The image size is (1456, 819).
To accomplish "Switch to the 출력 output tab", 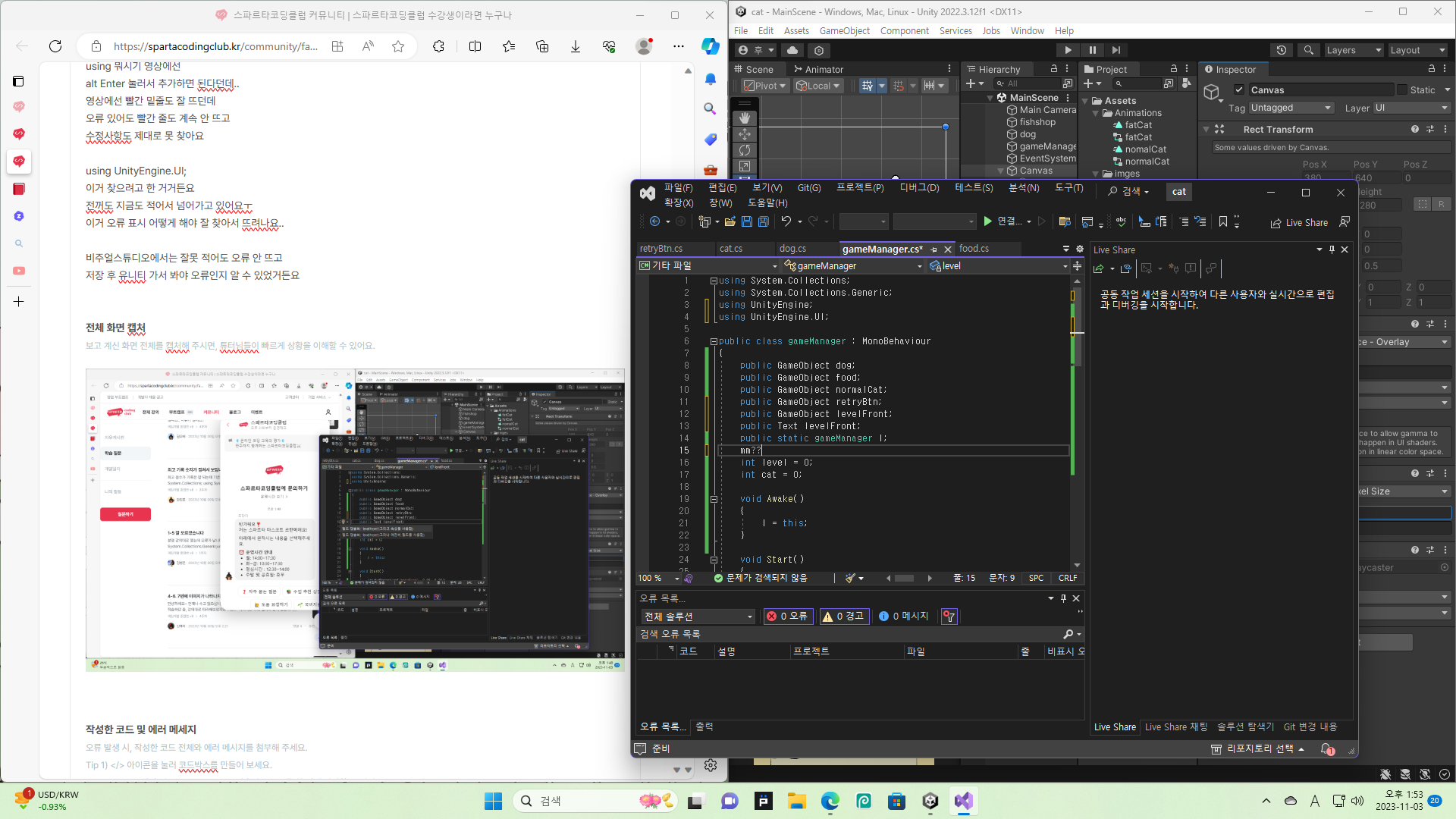I will tap(704, 726).
